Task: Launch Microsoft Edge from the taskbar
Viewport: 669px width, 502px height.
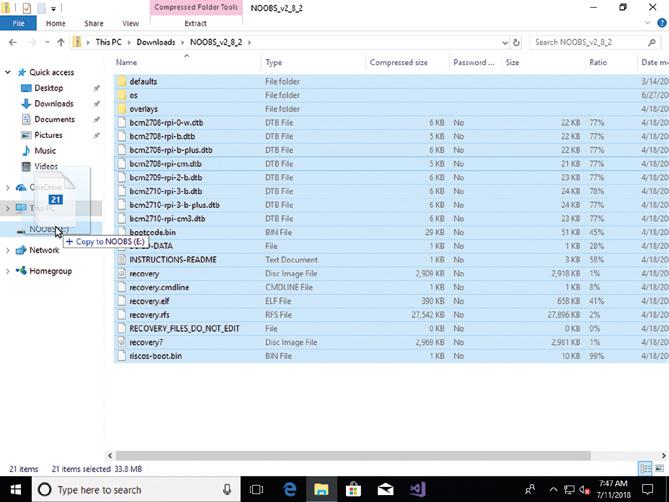Action: pos(289,490)
